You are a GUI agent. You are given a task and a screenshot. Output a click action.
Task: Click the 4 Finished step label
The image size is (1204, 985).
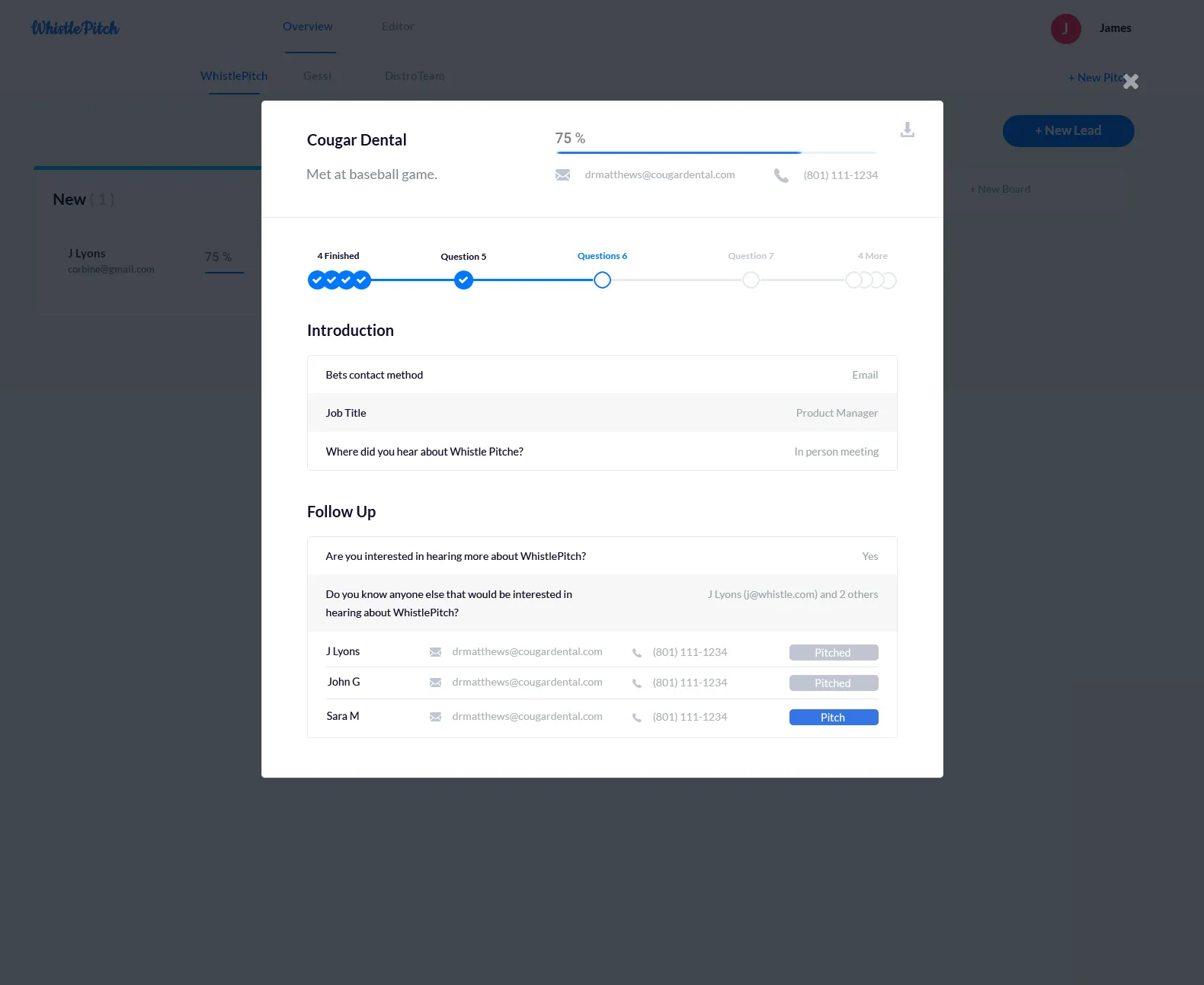click(338, 256)
